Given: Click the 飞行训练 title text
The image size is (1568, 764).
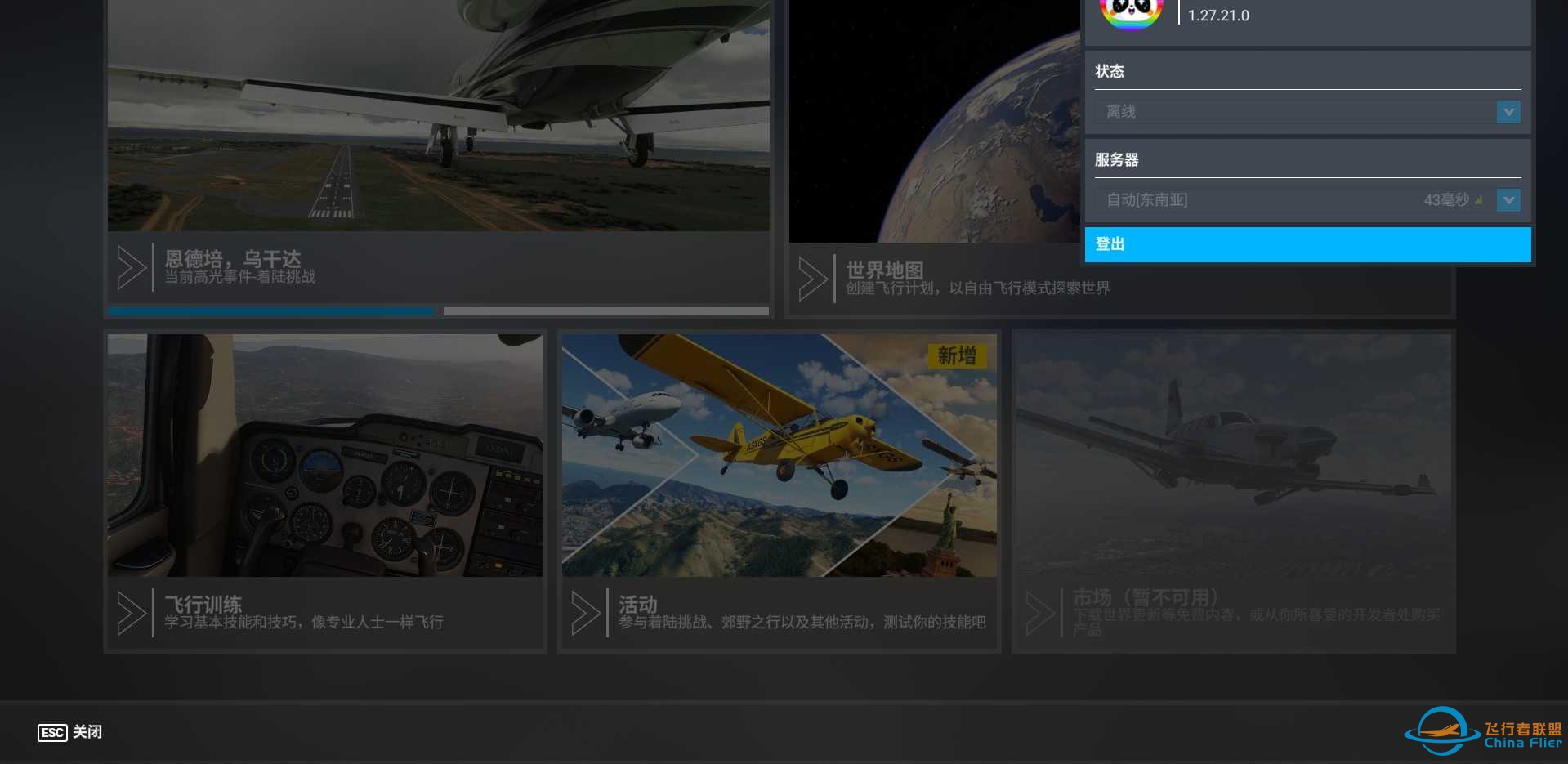Looking at the screenshot, I should coord(203,604).
